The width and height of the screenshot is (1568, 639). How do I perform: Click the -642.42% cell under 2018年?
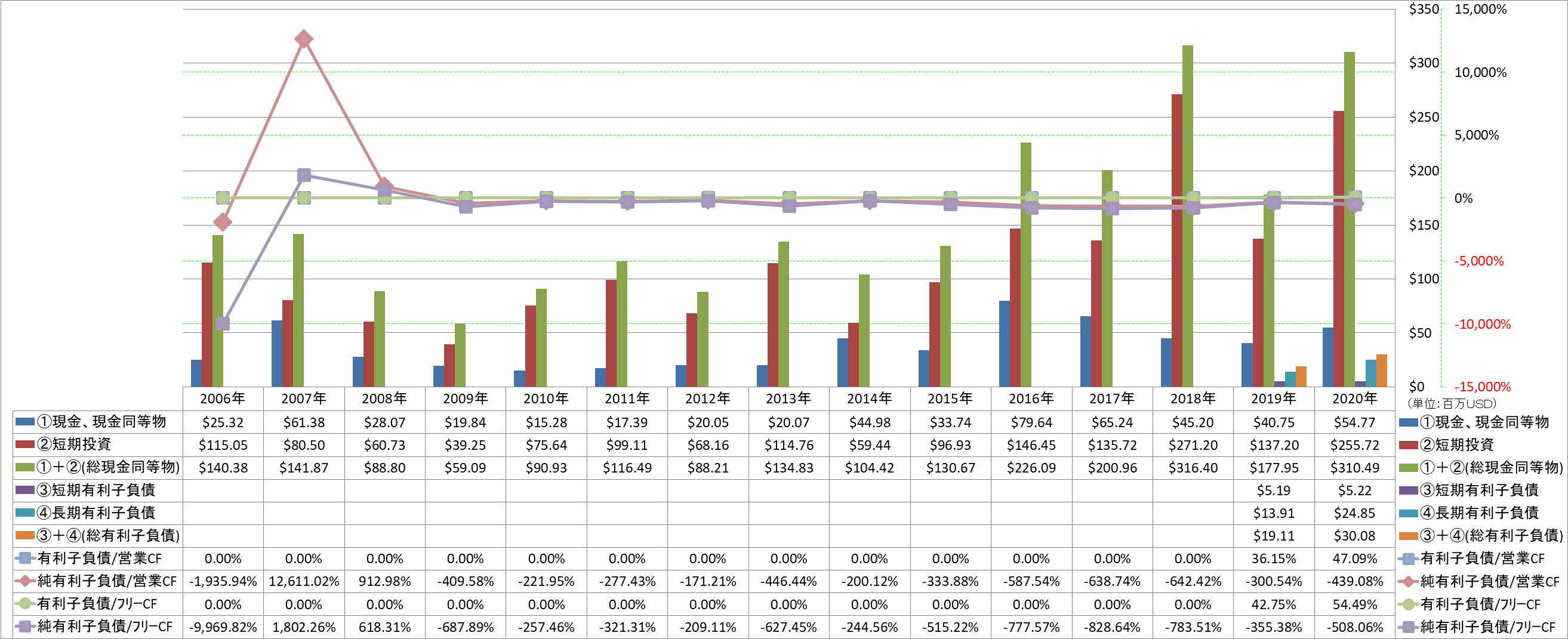click(1193, 582)
